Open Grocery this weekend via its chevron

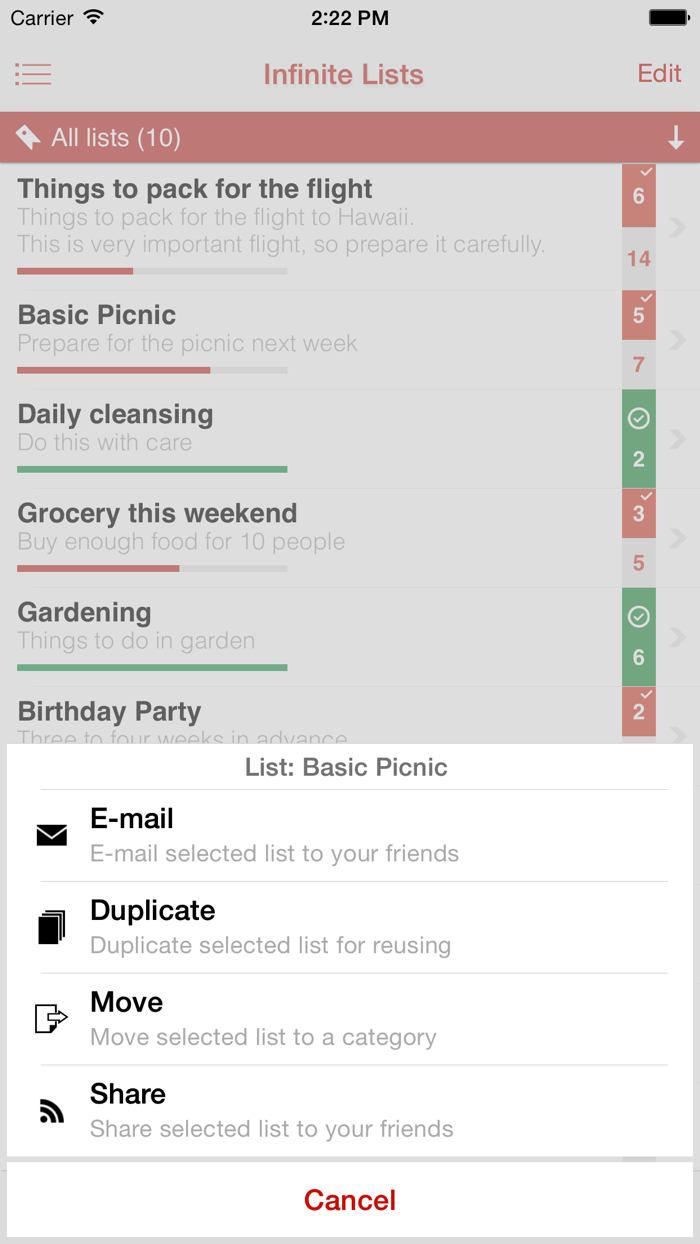coord(679,538)
